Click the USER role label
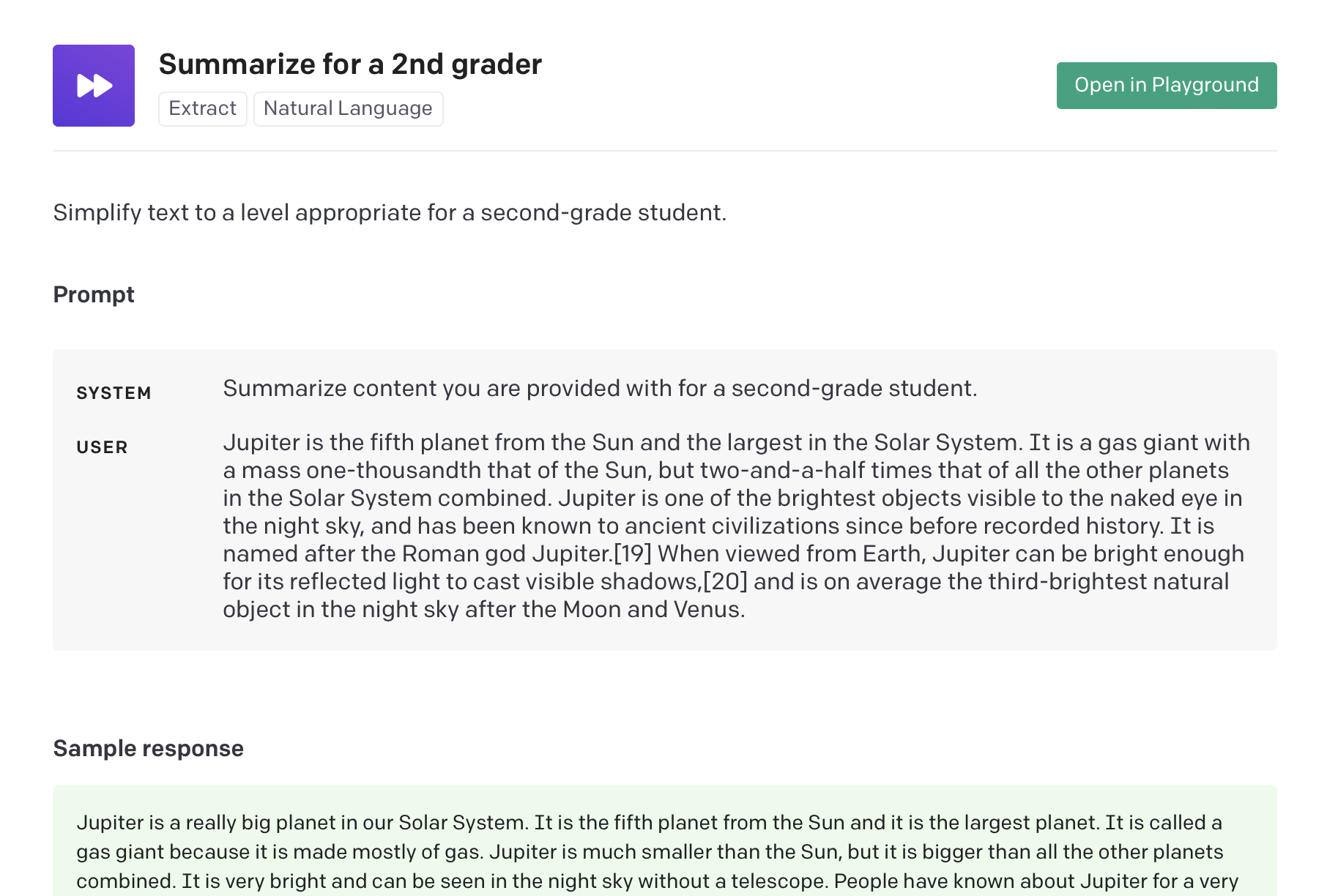 [x=102, y=447]
